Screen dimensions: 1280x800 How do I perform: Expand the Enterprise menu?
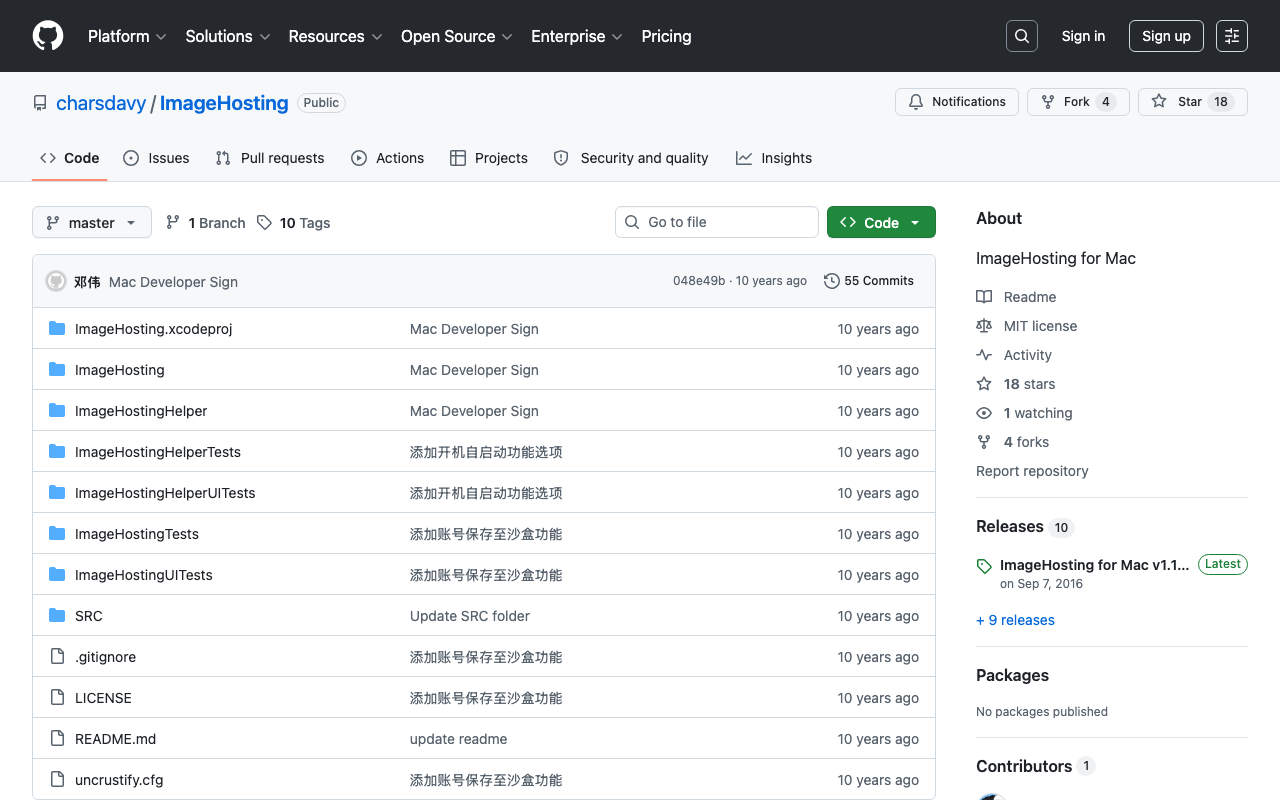pos(577,36)
